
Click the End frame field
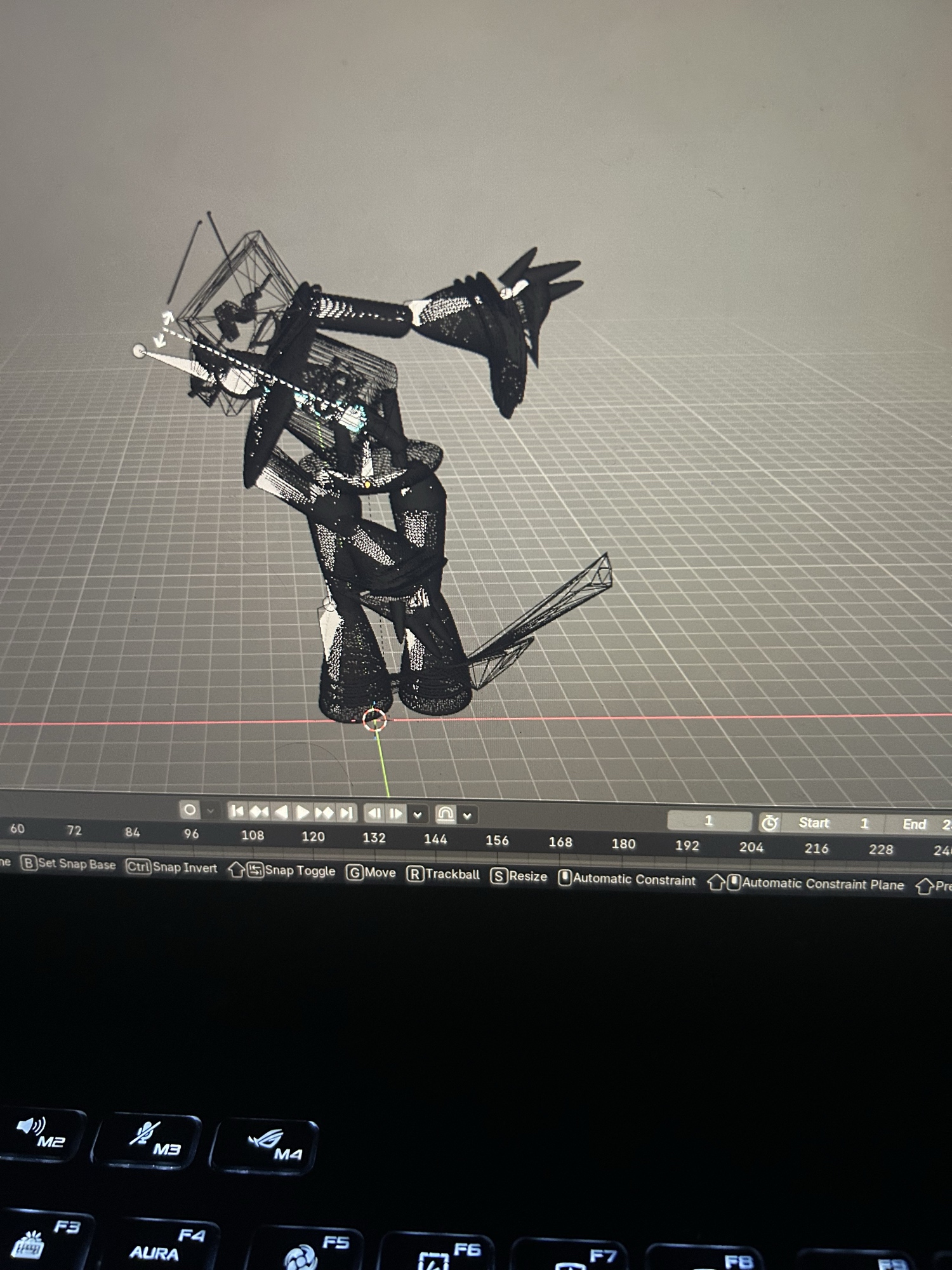click(927, 824)
